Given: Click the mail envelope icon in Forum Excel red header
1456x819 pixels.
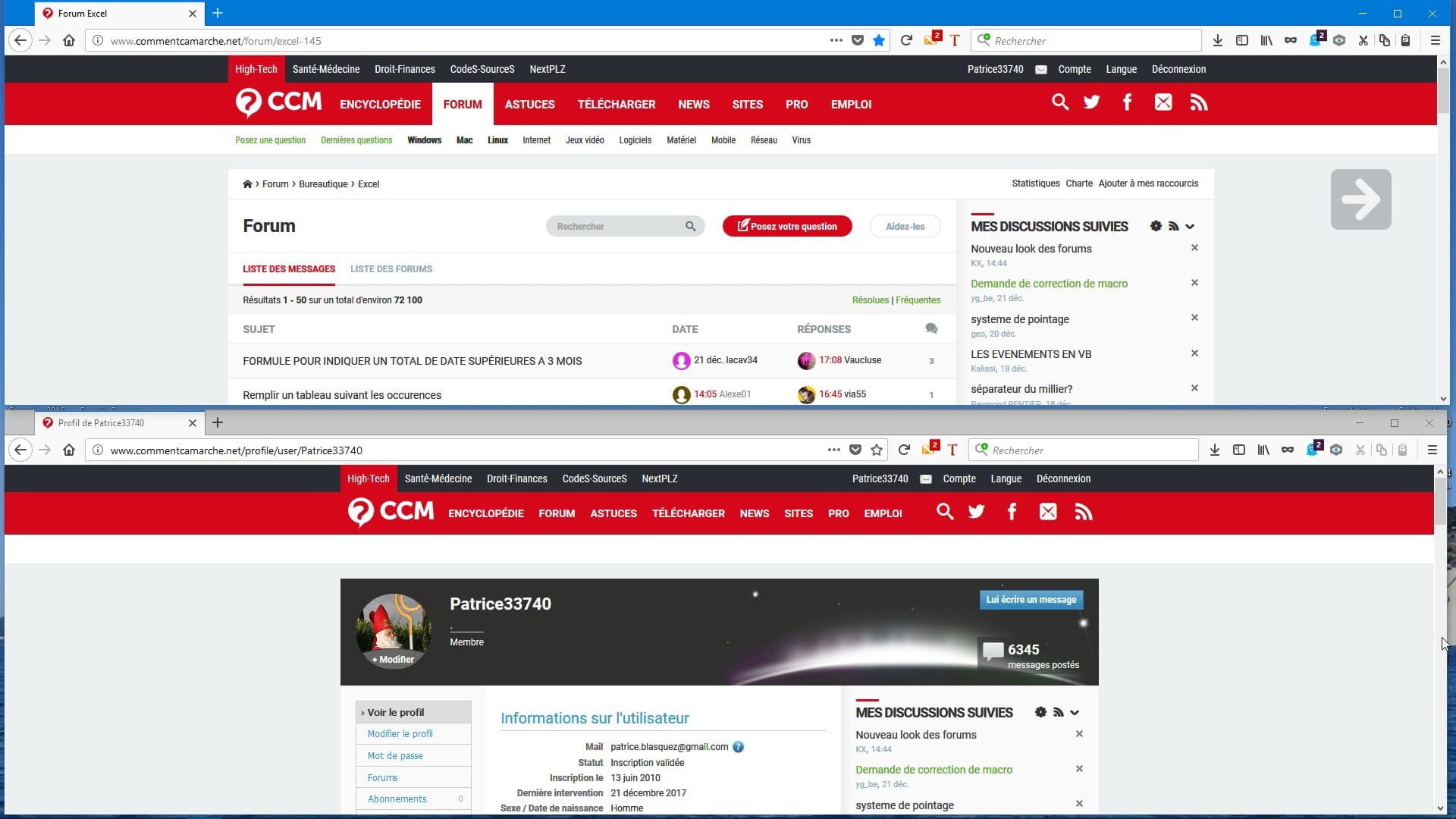Looking at the screenshot, I should pyautogui.click(x=1163, y=102).
